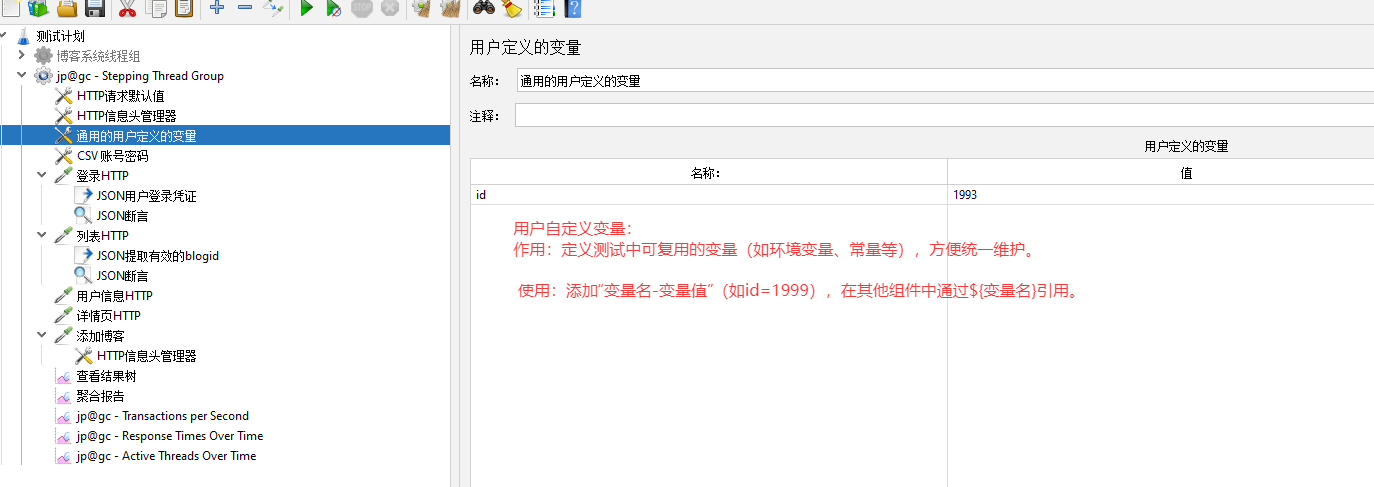Select the 详情页HTTP sampler

108,316
